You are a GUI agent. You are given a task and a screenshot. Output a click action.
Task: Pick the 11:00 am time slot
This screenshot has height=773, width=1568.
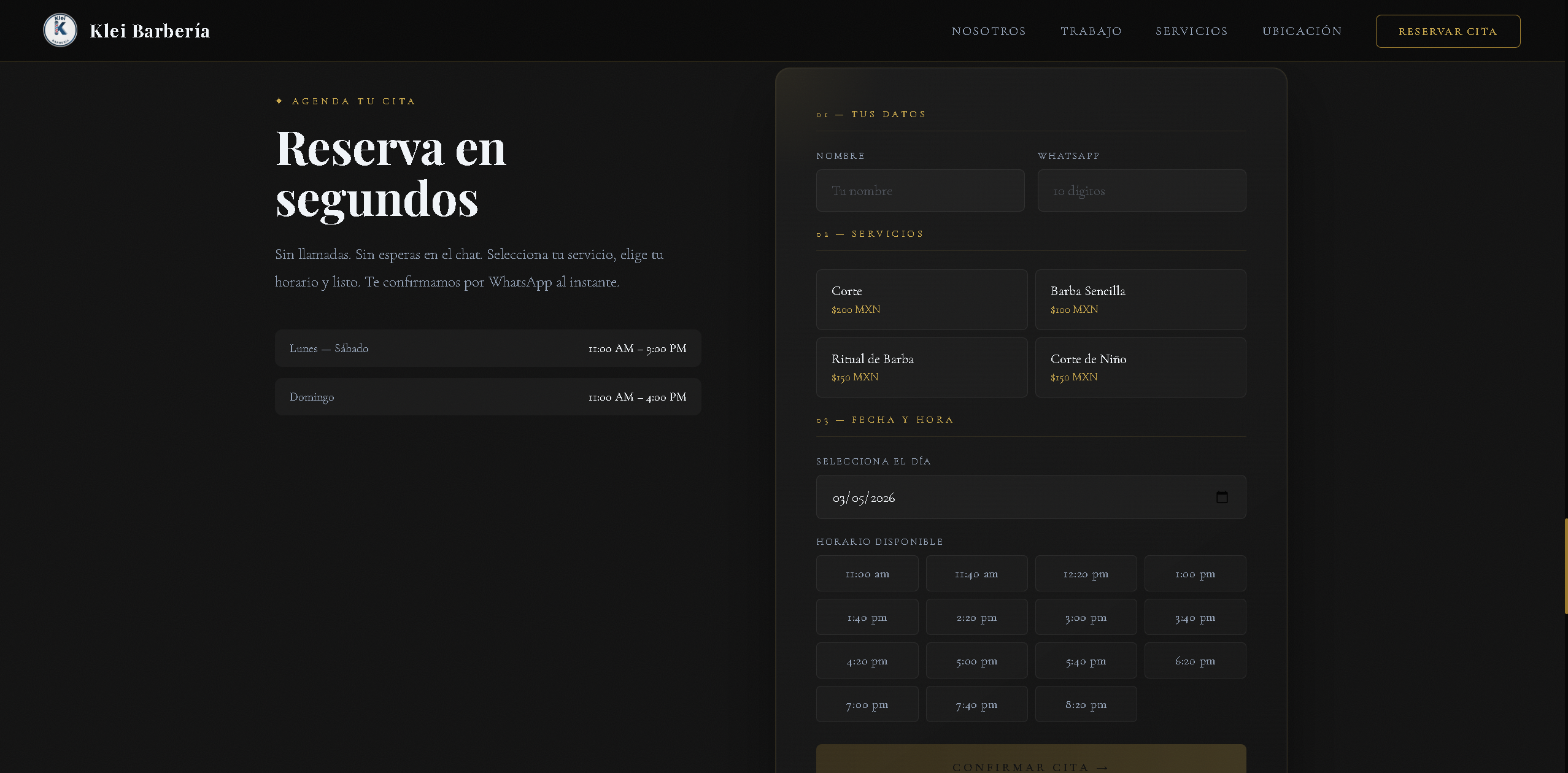[867, 574]
